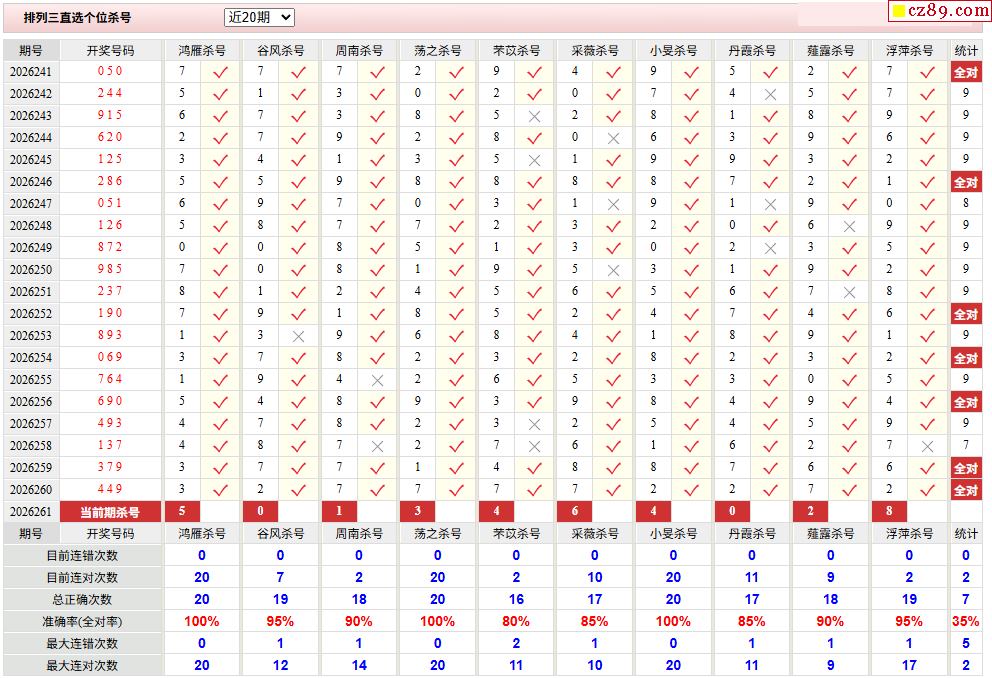This screenshot has width=992, height=678.
Task: Click gray X mark in 周南杀号 row 2026255
Action: pos(378,381)
